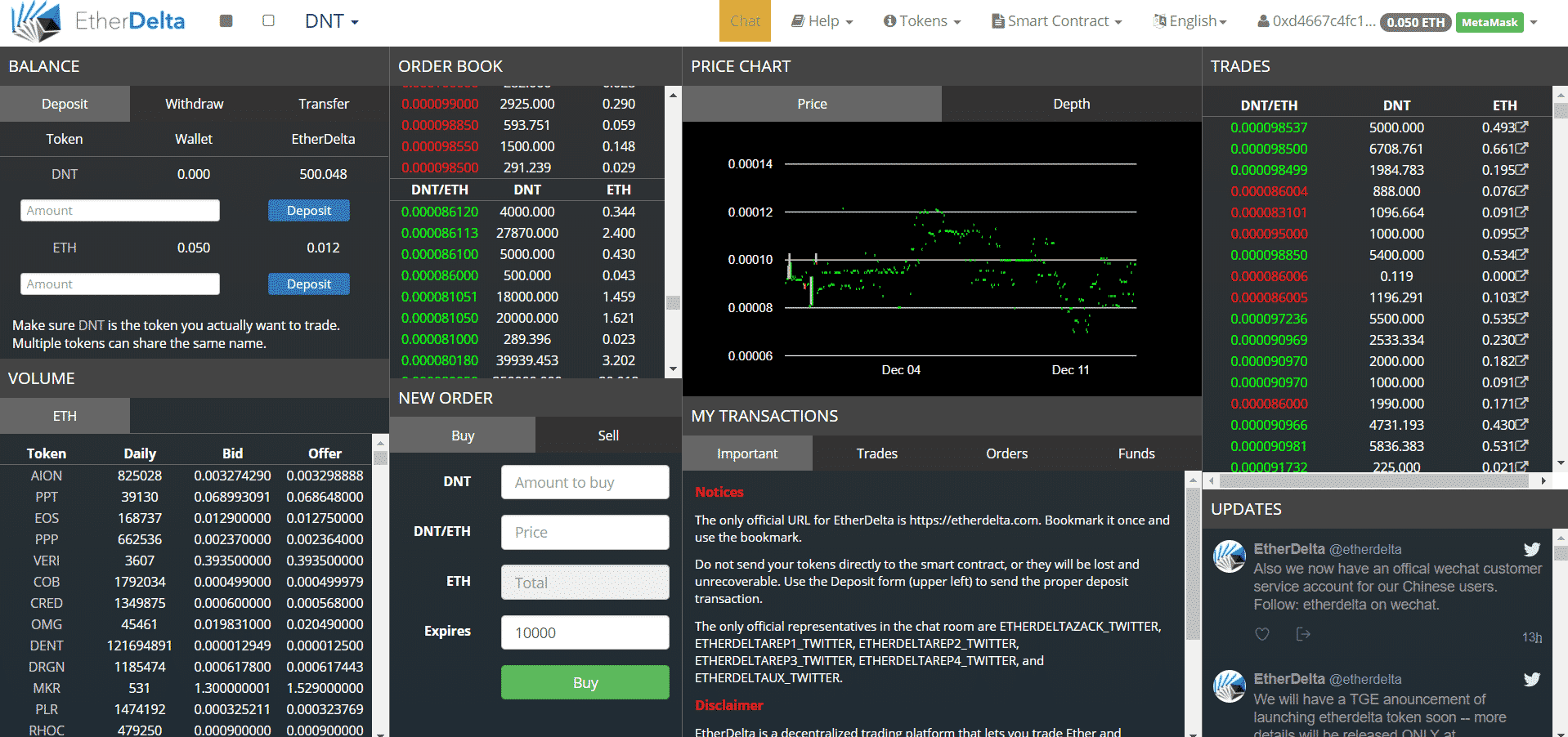Select the Transfer tab in Balance
Screen dimensions: 1568x737
click(324, 104)
